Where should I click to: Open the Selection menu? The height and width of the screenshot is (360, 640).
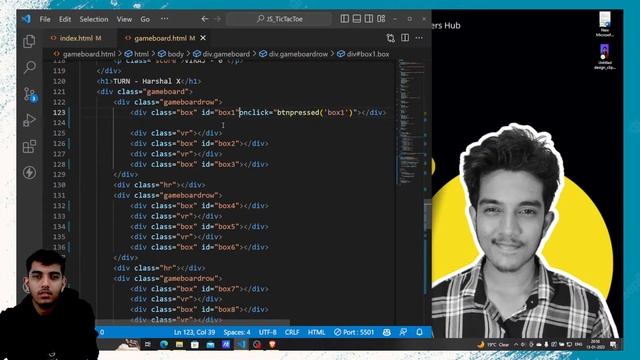tap(94, 19)
